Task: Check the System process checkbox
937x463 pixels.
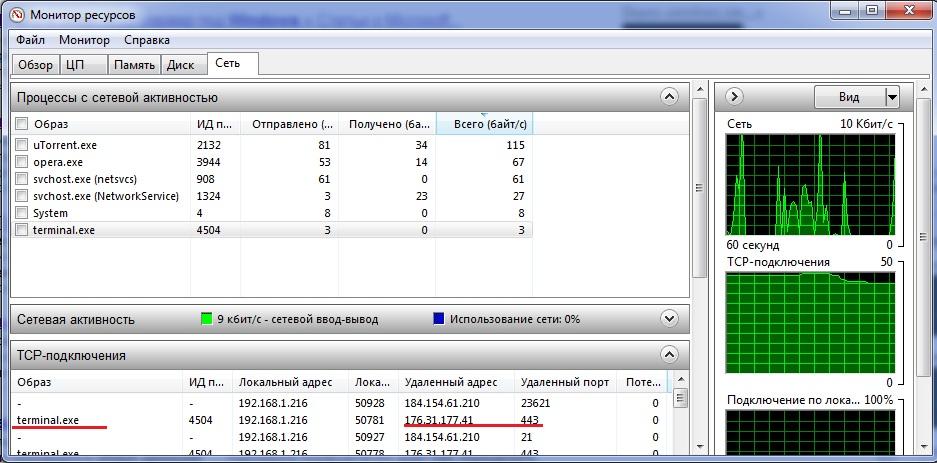Action: [x=21, y=213]
